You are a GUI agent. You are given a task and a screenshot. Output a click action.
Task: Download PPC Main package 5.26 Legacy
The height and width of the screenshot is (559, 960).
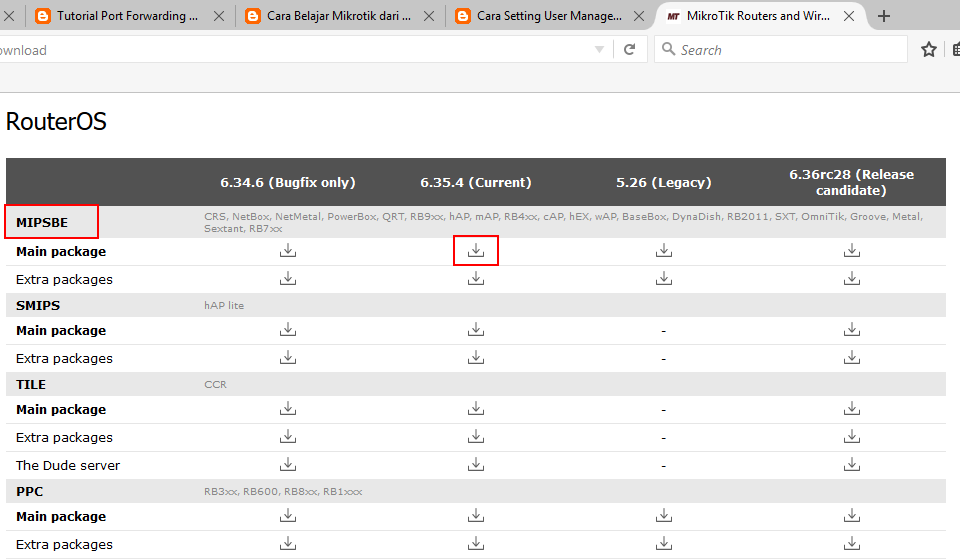[664, 516]
